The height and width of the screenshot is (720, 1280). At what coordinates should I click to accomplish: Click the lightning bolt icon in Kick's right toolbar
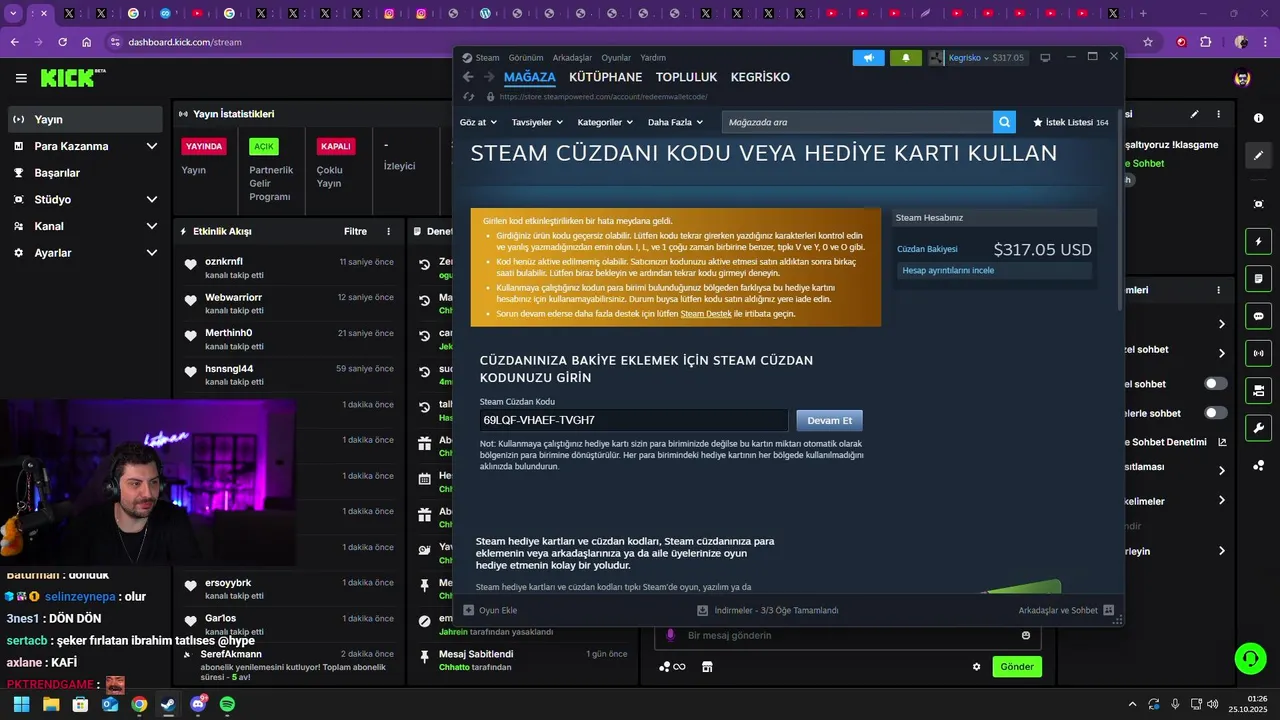(x=1258, y=242)
